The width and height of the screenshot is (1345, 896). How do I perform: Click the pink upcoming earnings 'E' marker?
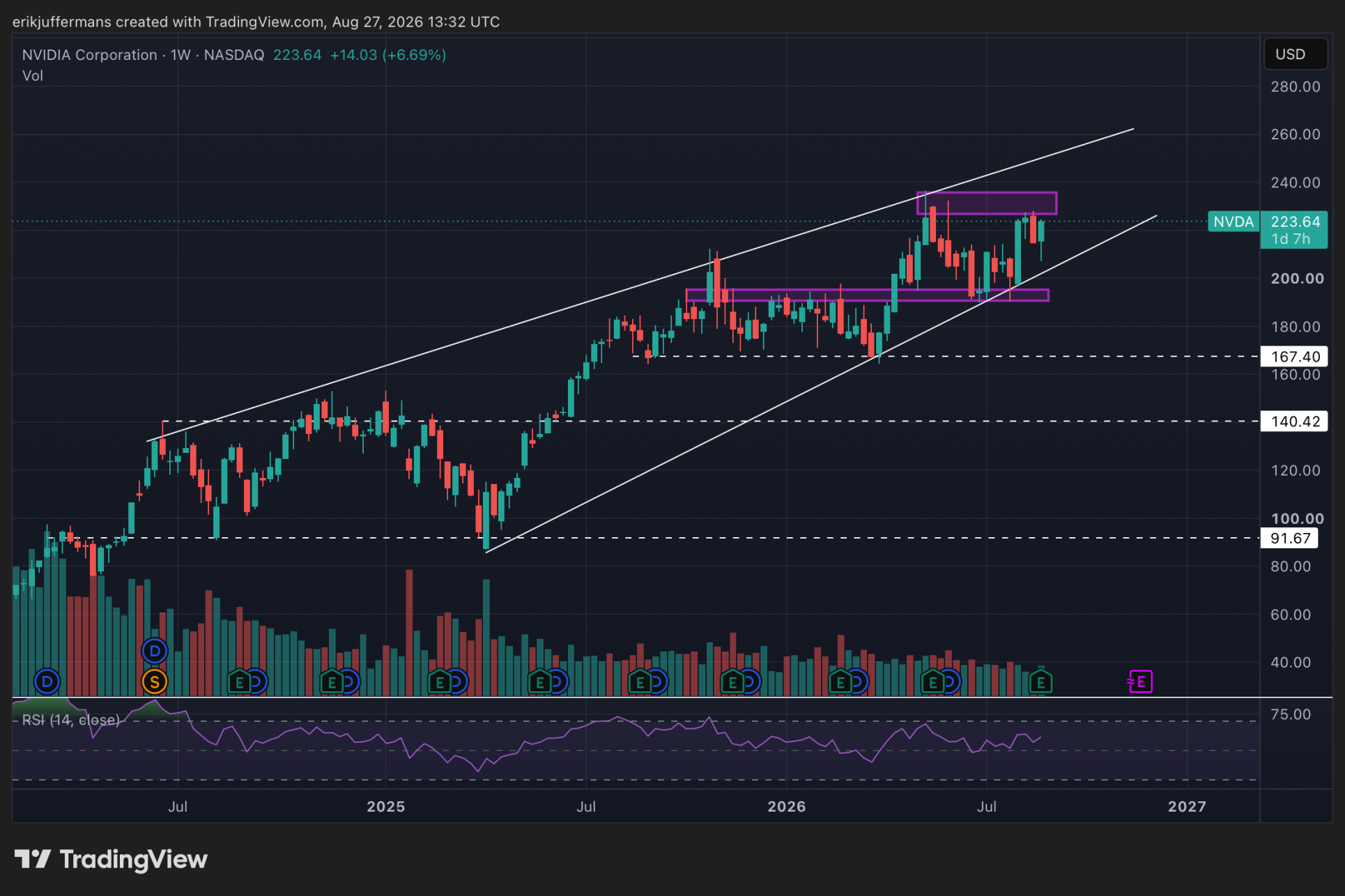click(1141, 681)
